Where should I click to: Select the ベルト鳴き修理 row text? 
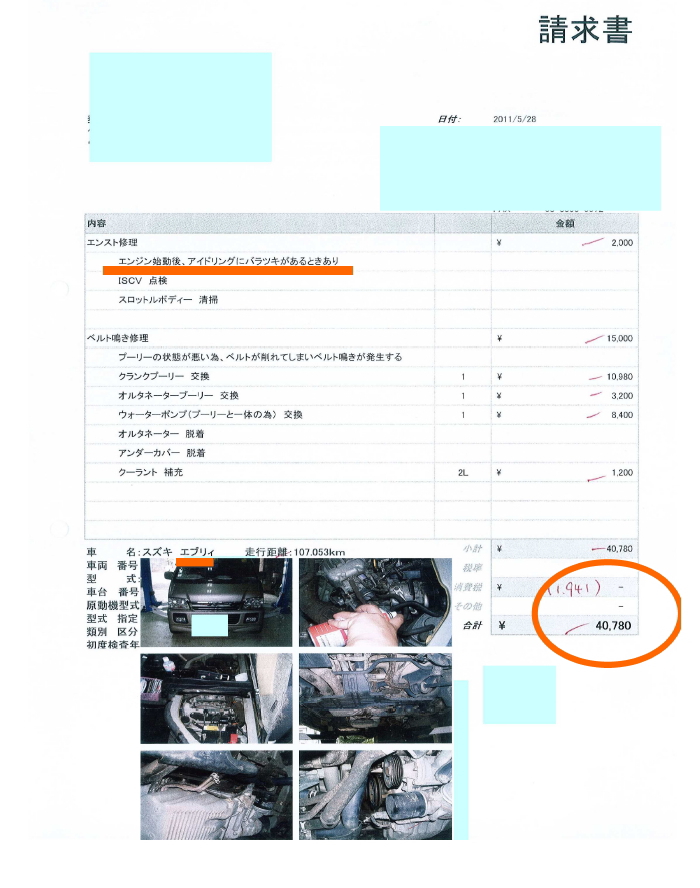click(117, 338)
